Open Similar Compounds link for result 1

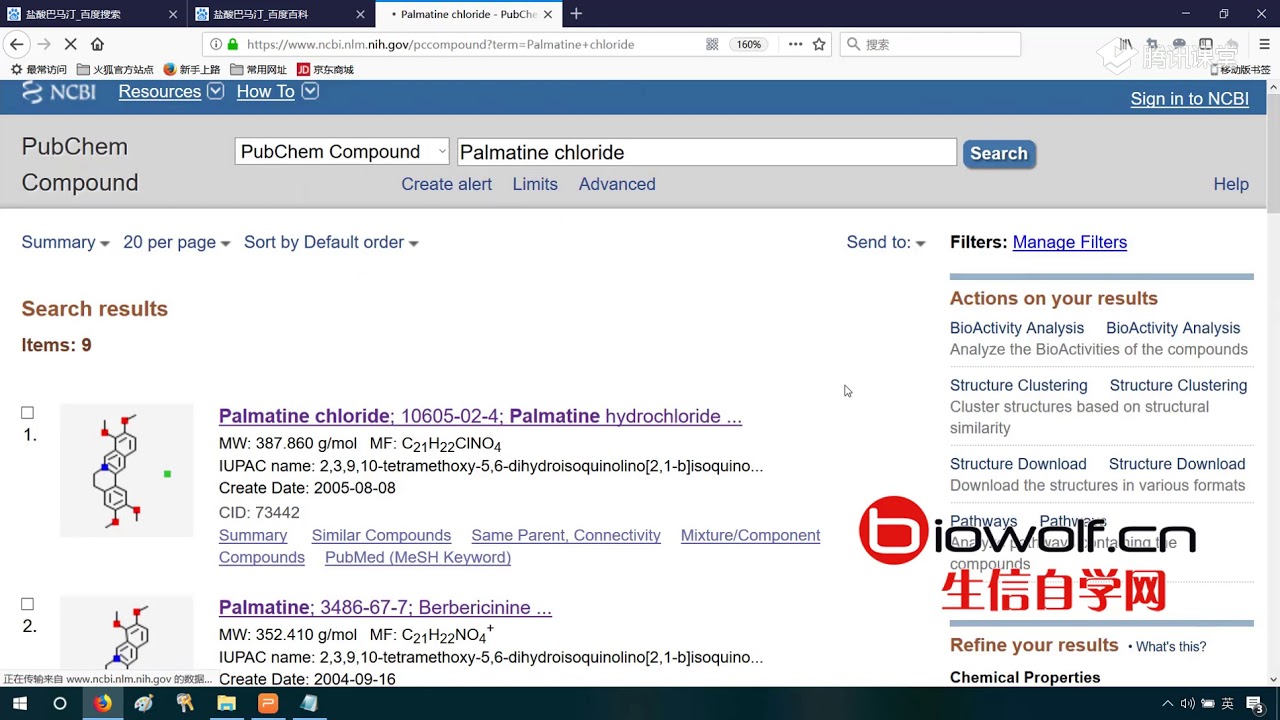[x=381, y=535]
